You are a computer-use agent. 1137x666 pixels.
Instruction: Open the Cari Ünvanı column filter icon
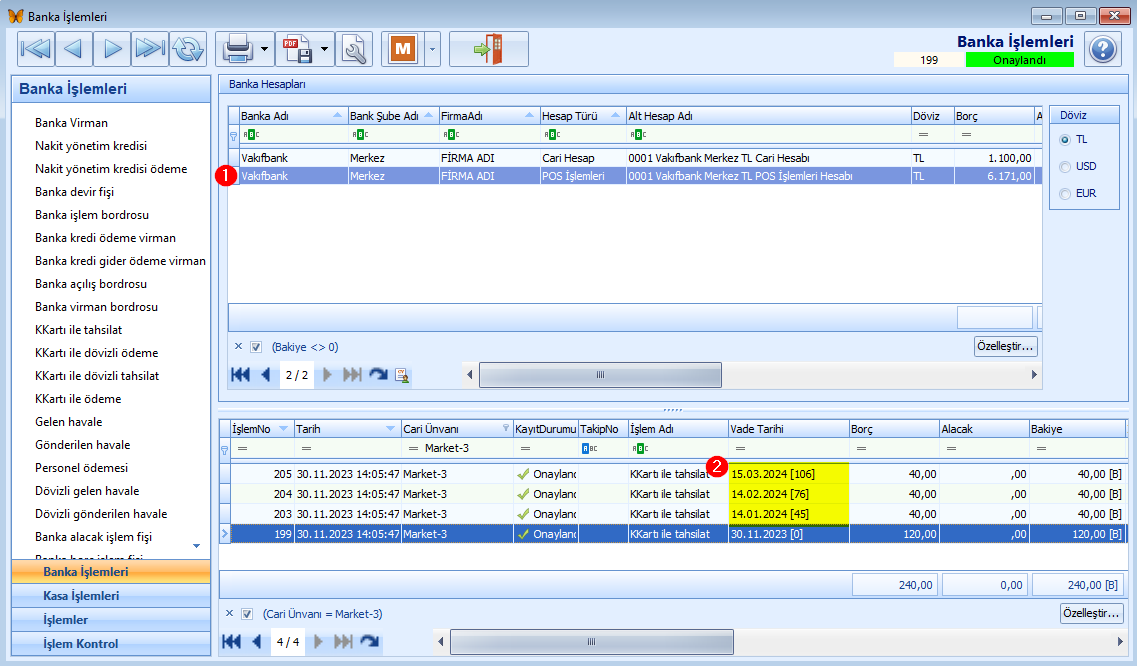click(x=505, y=429)
